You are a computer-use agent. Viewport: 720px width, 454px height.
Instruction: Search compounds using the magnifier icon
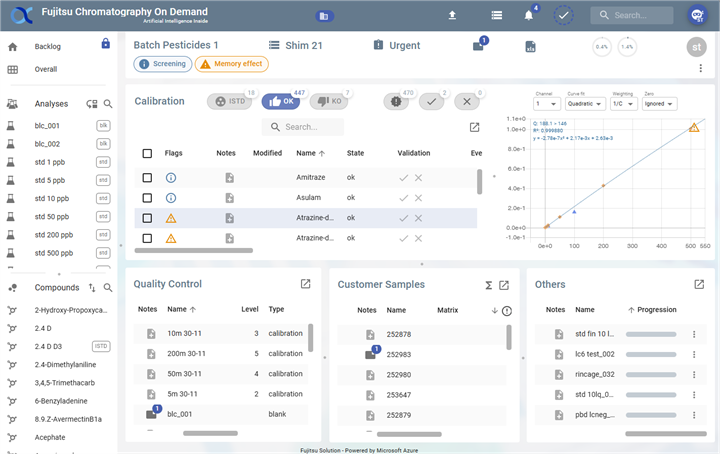108,288
